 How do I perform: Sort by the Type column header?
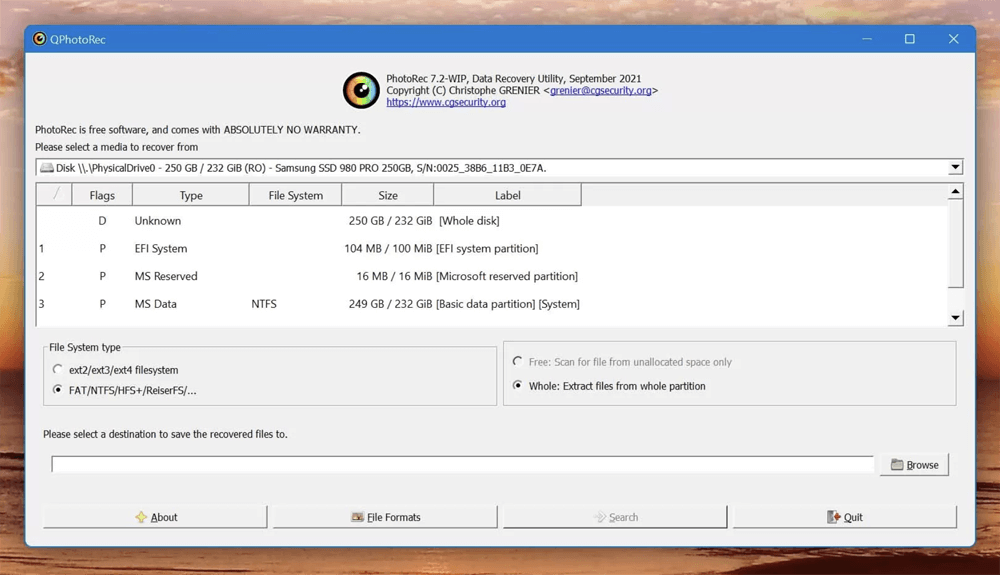[x=191, y=195]
